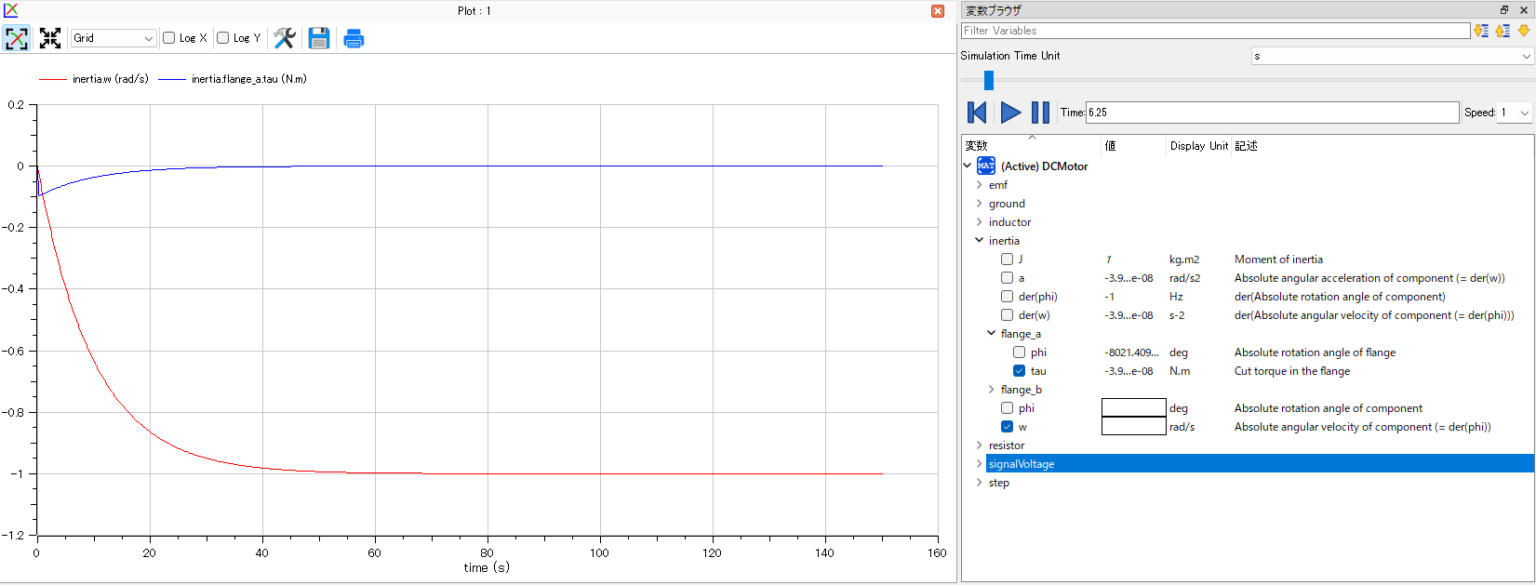Click the collapse-all icon beside filter field
1536x585 pixels.
[x=1502, y=31]
